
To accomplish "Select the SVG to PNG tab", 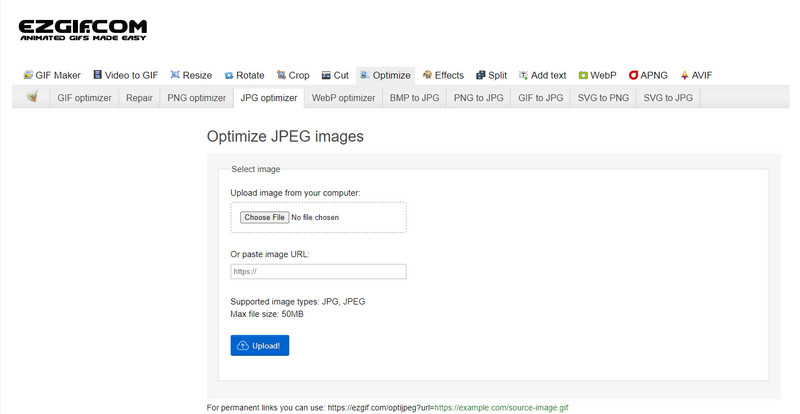I will click(x=603, y=98).
